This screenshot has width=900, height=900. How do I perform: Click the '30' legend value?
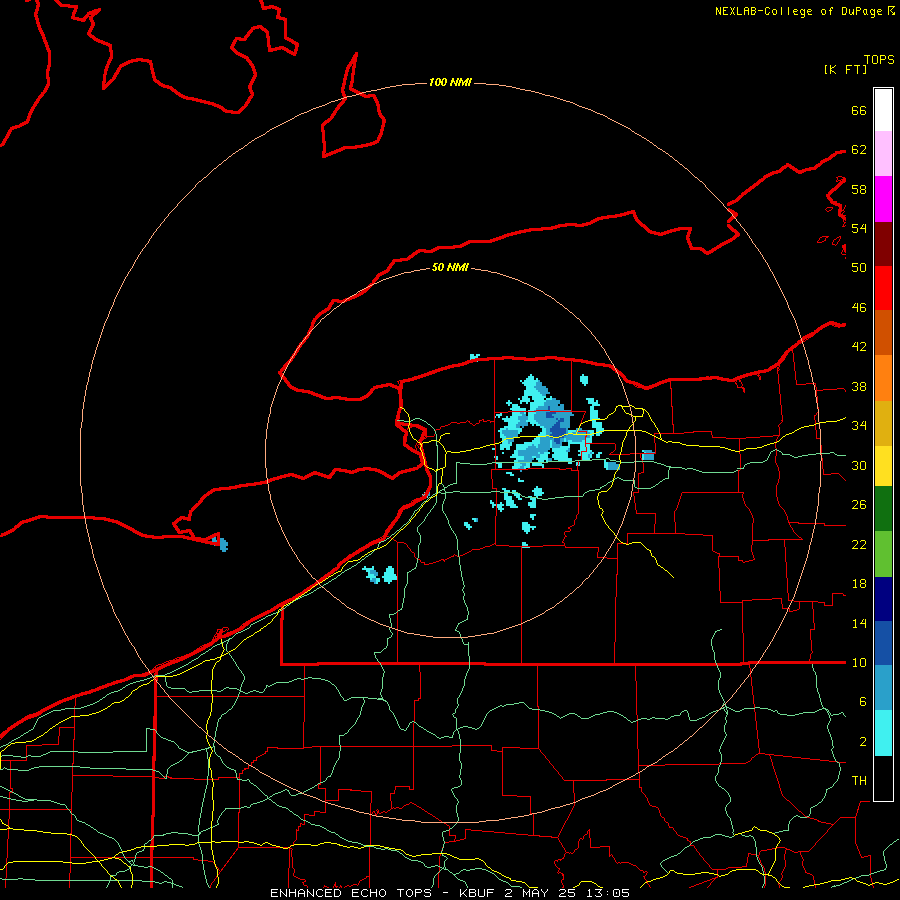click(x=859, y=465)
